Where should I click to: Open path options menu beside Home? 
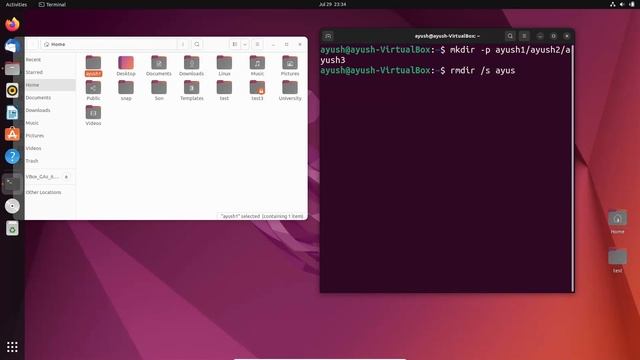pyautogui.click(x=183, y=44)
